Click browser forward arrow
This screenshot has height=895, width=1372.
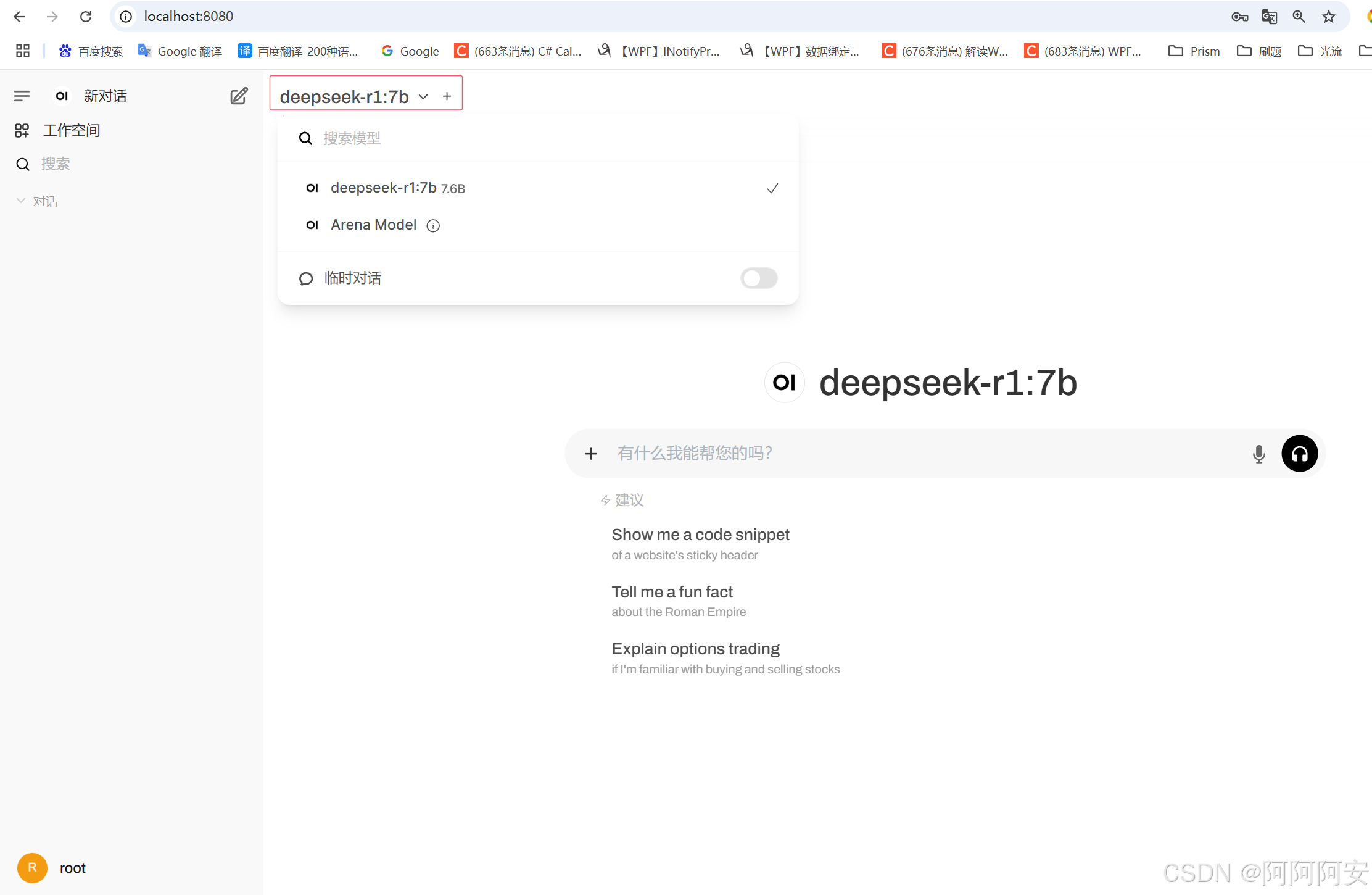[52, 17]
